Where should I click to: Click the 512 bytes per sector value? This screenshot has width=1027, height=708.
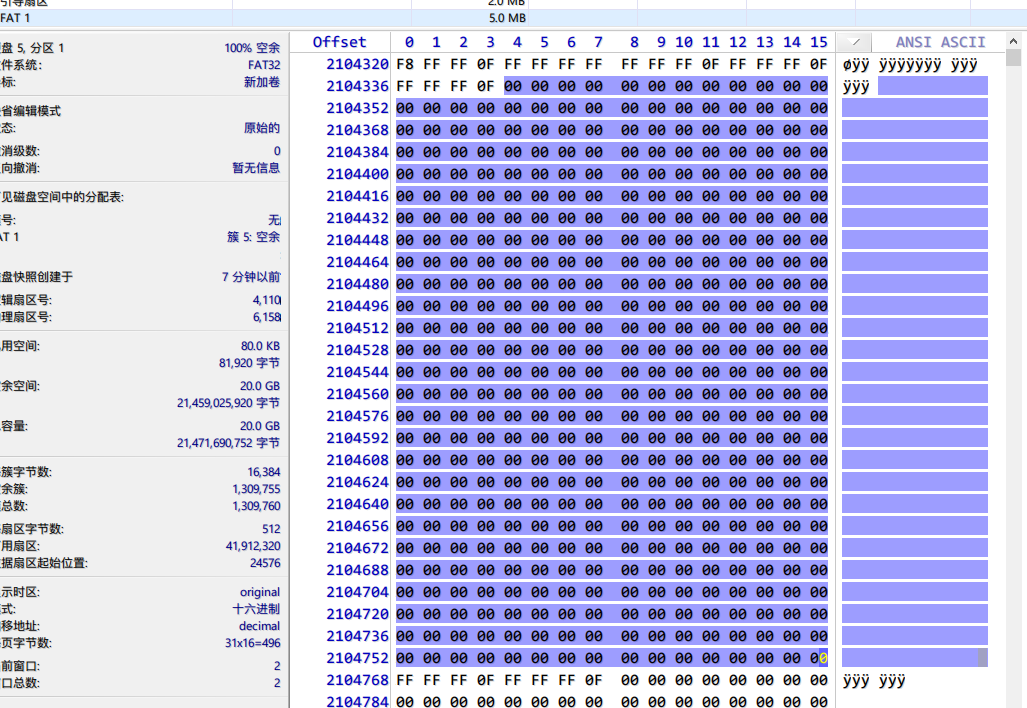271,529
